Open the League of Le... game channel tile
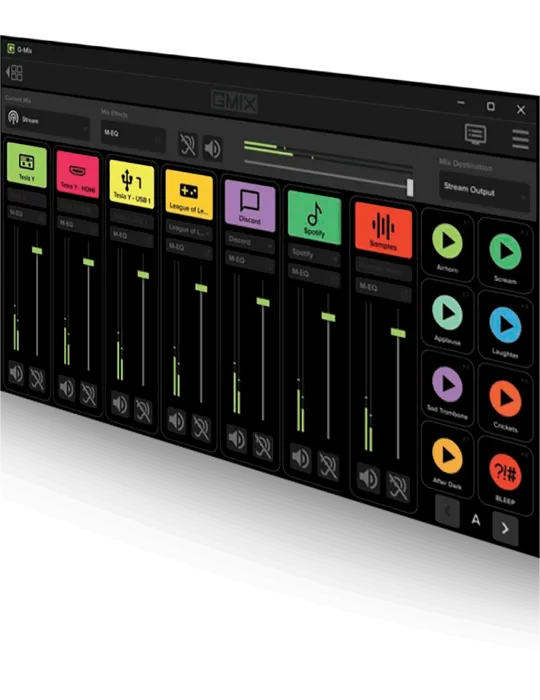This screenshot has height=700, width=540. (189, 195)
